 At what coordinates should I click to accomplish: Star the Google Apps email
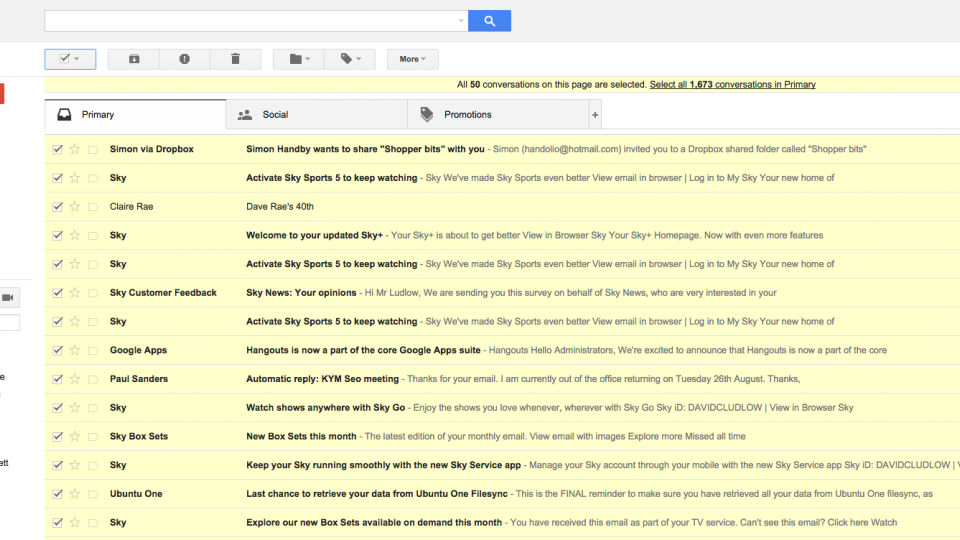tap(75, 350)
